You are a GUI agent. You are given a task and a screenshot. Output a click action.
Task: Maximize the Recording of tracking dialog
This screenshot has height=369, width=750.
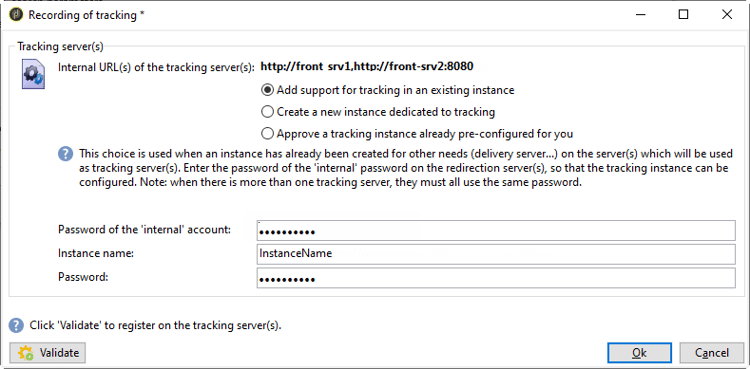[x=684, y=14]
